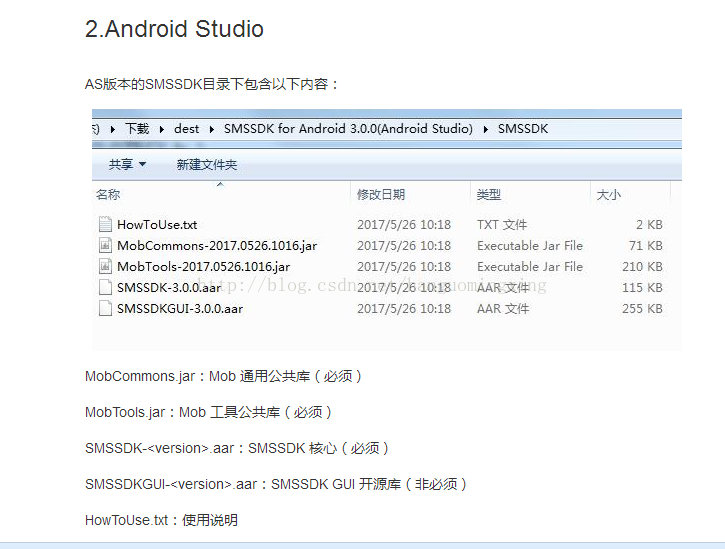Click the modified date of HowToUse.txt
Image resolution: width=725 pixels, height=549 pixels.
(x=404, y=225)
